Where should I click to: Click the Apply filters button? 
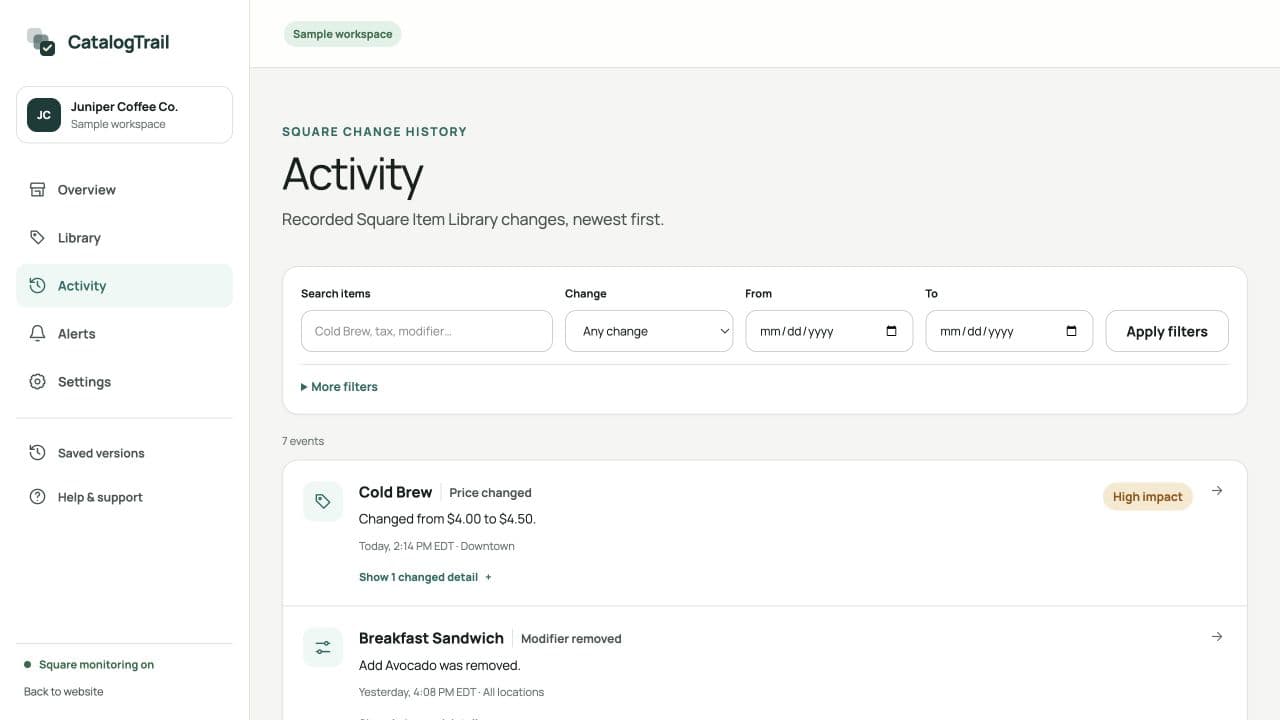click(x=1167, y=331)
